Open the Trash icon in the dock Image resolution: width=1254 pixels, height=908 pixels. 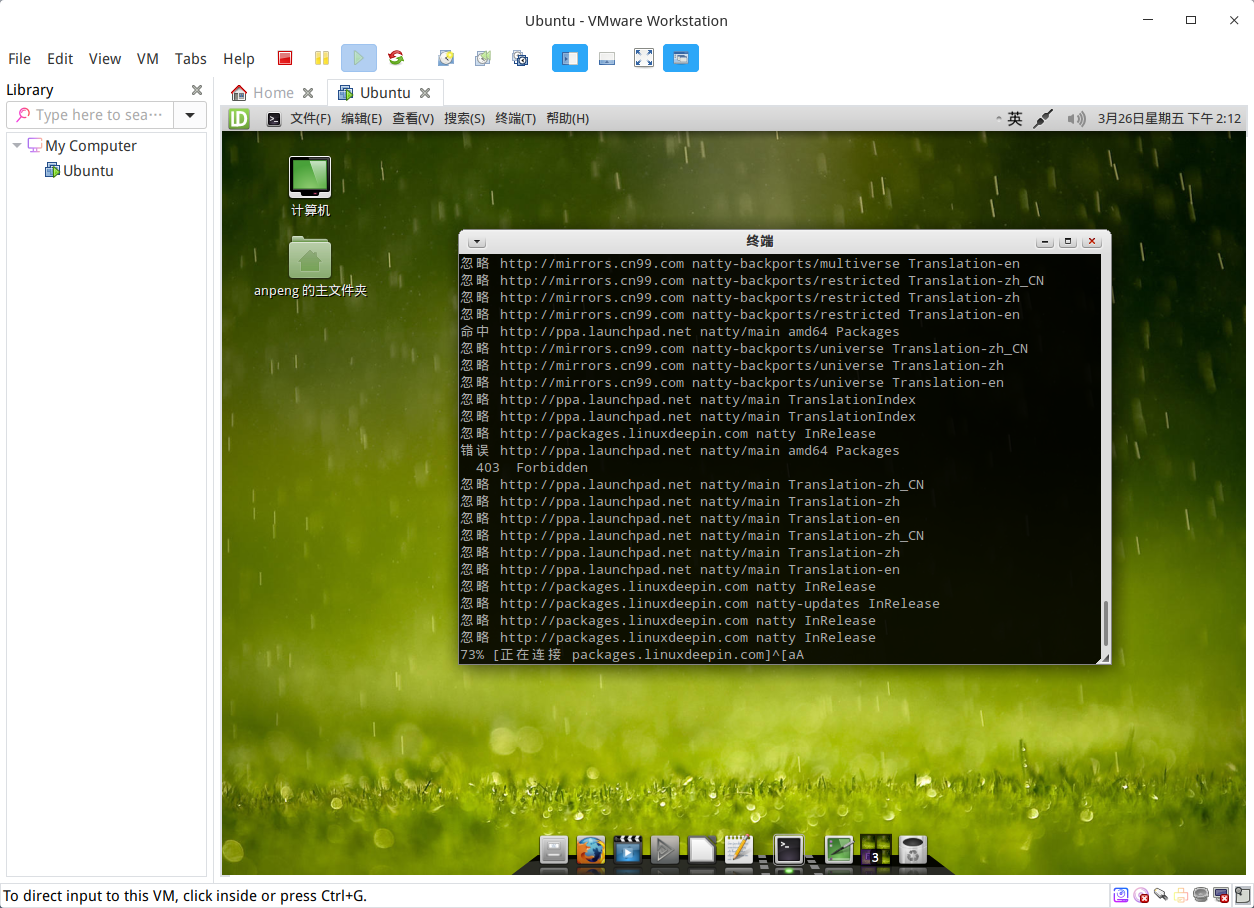coord(912,850)
